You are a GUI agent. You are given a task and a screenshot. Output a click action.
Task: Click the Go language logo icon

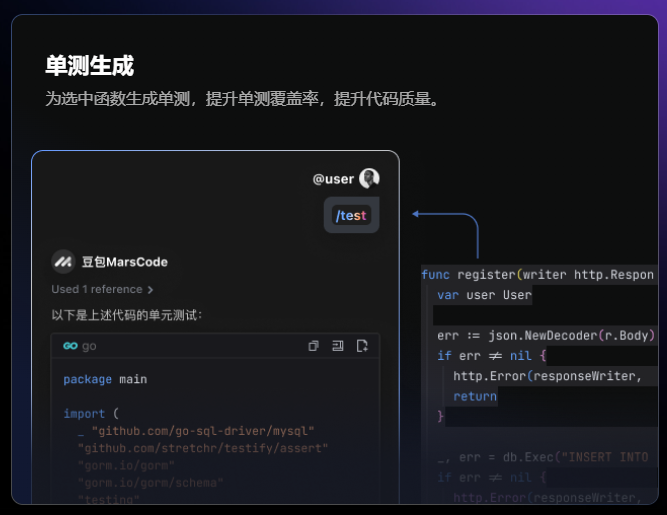[x=70, y=346]
